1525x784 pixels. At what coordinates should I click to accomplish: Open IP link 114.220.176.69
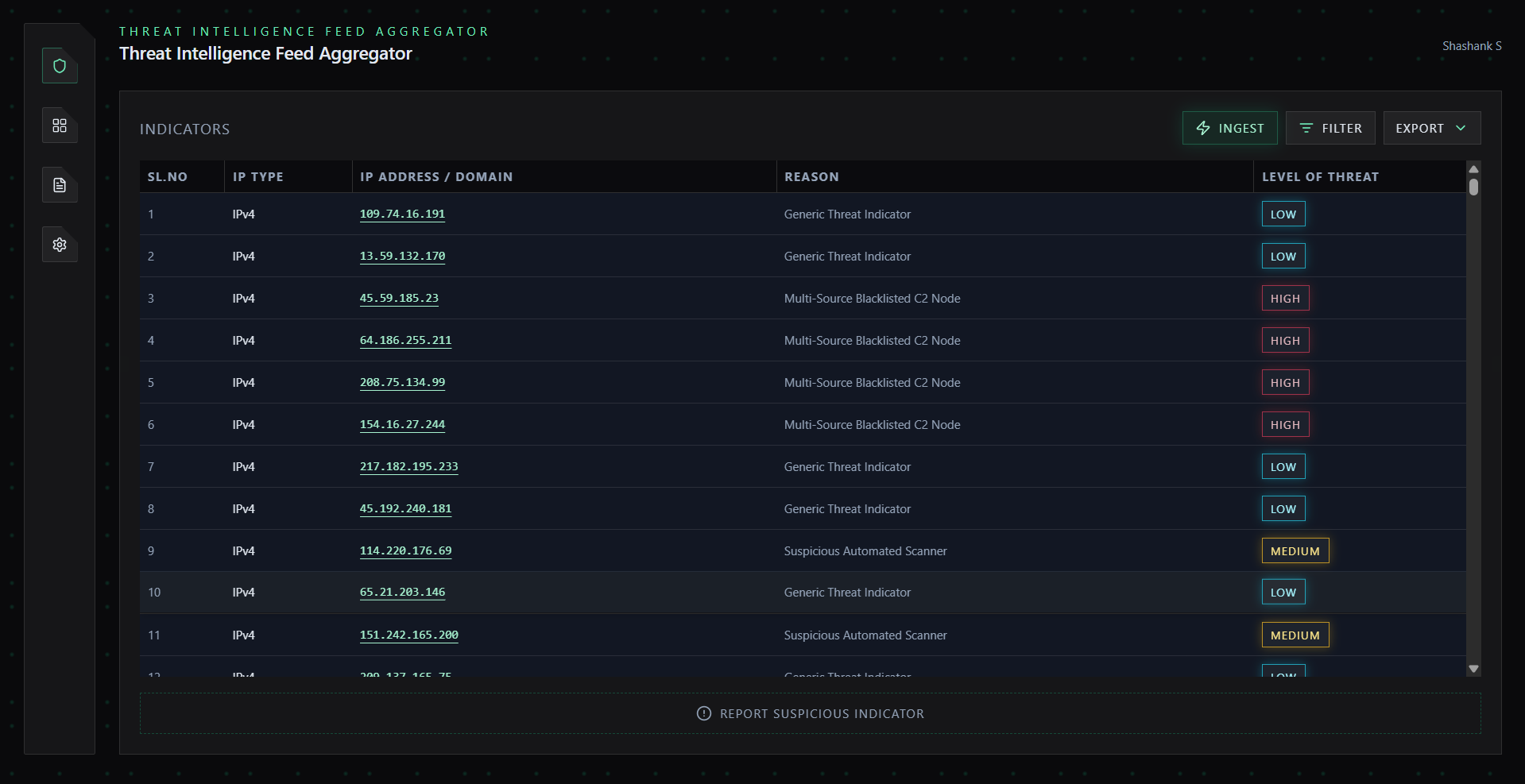coord(405,550)
